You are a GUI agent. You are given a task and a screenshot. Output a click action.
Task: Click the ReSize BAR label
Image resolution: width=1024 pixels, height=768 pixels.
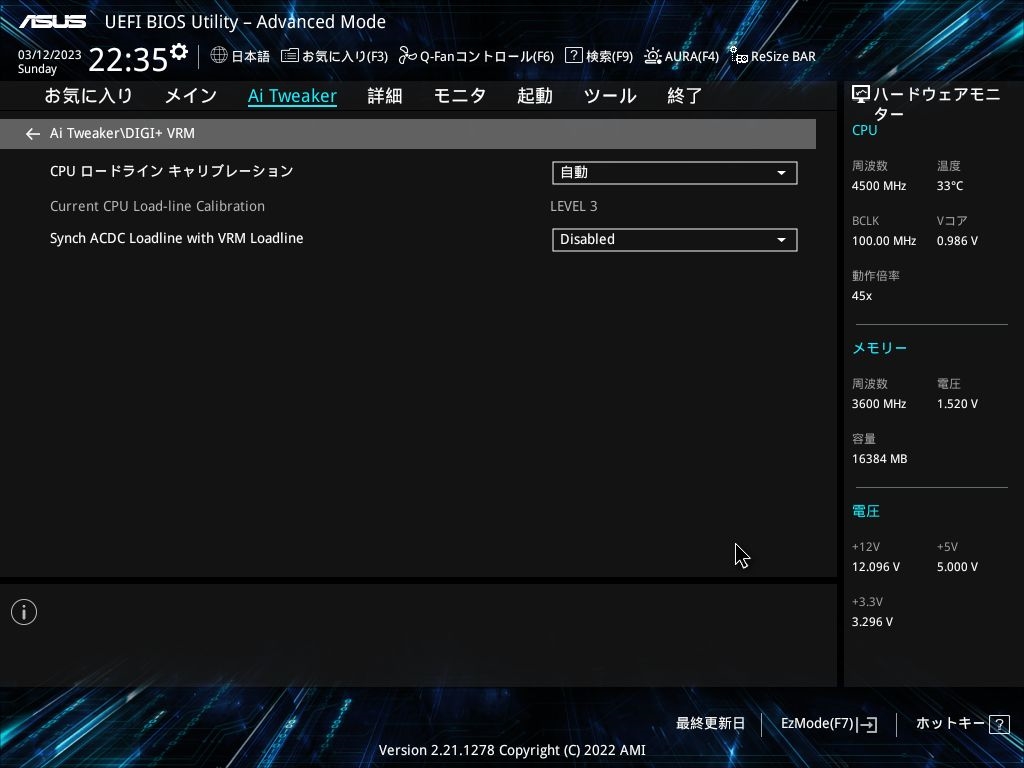783,56
